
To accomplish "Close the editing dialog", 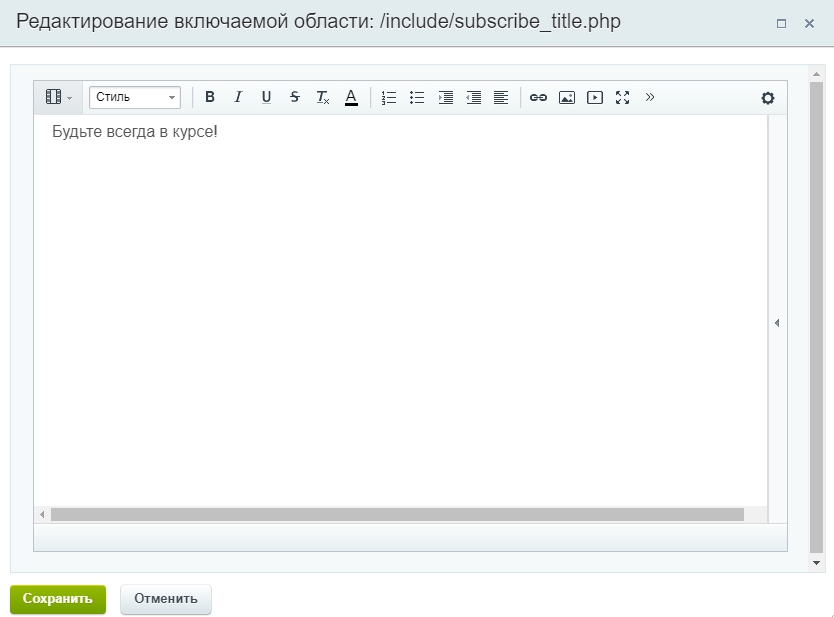I will (810, 23).
